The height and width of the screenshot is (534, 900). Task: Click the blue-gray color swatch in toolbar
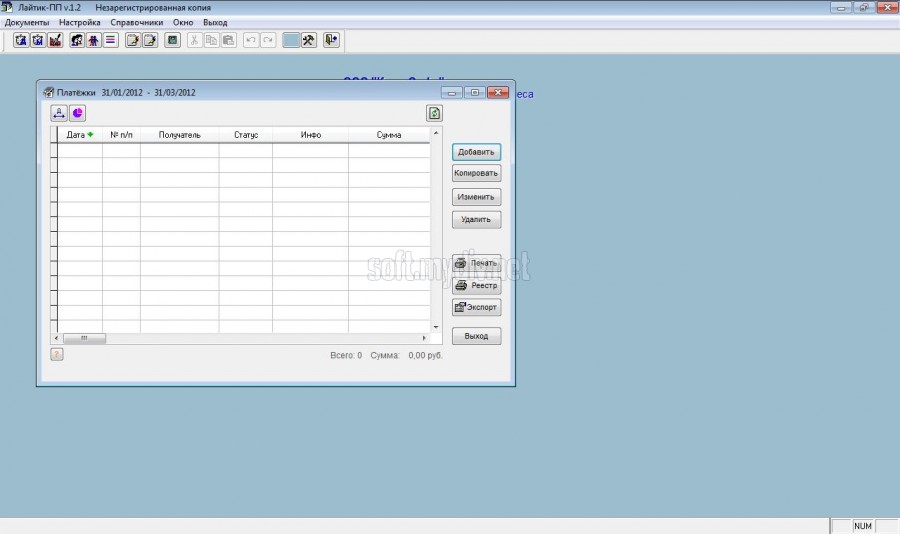[x=291, y=40]
